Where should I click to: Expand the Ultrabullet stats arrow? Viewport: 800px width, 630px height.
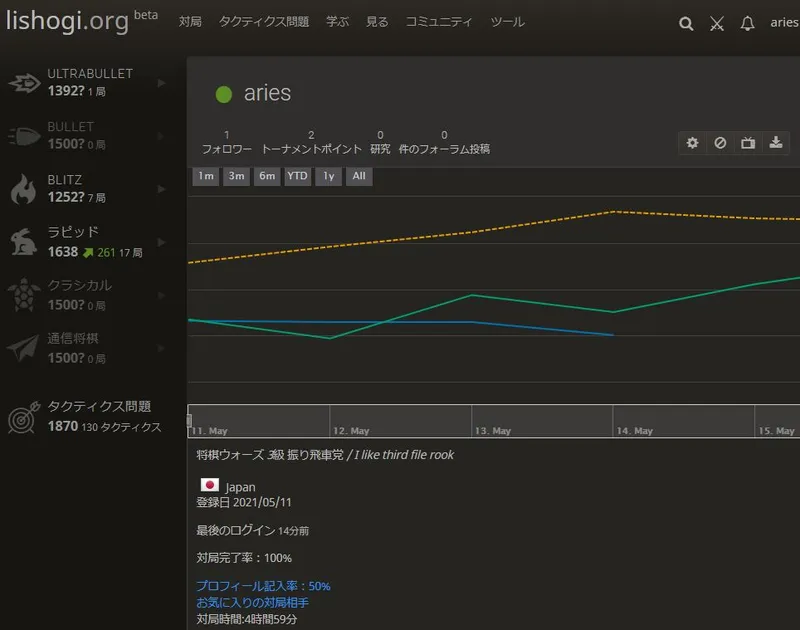point(162,83)
